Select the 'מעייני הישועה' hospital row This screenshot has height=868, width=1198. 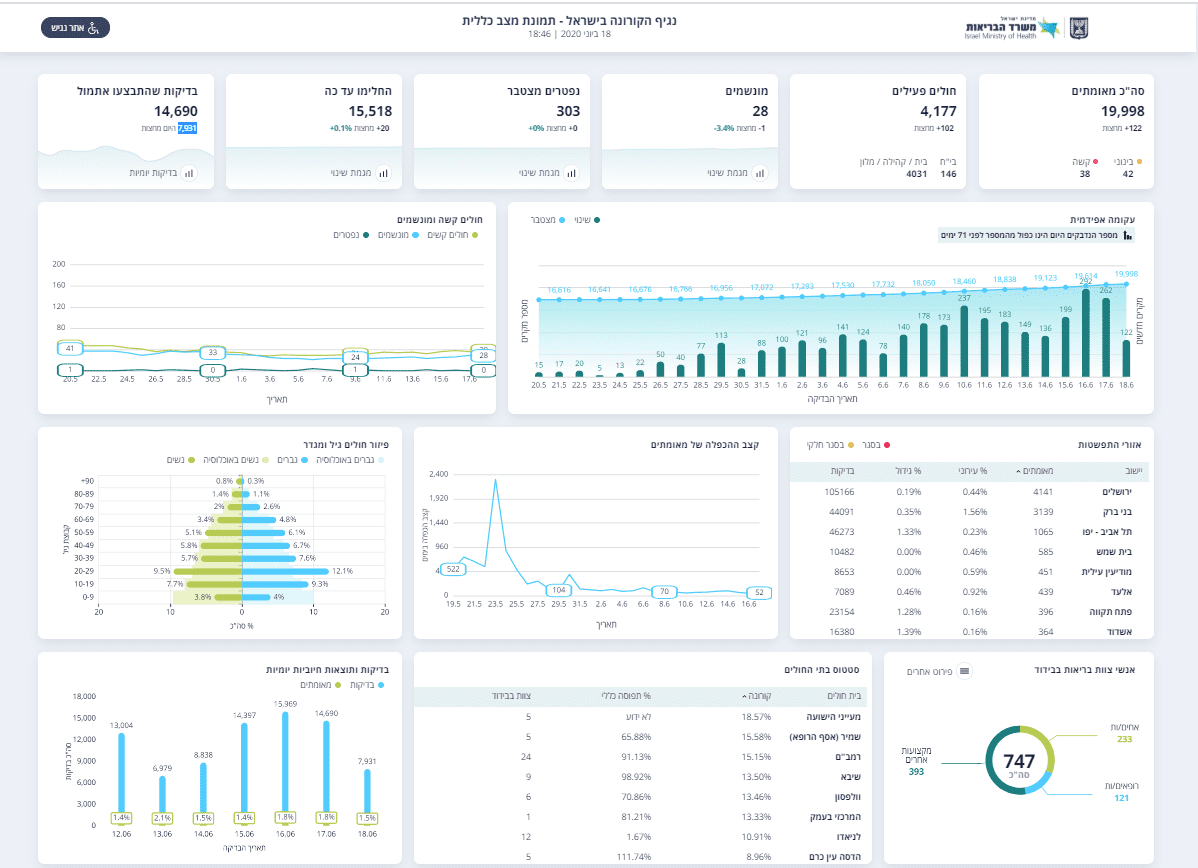[x=644, y=717]
